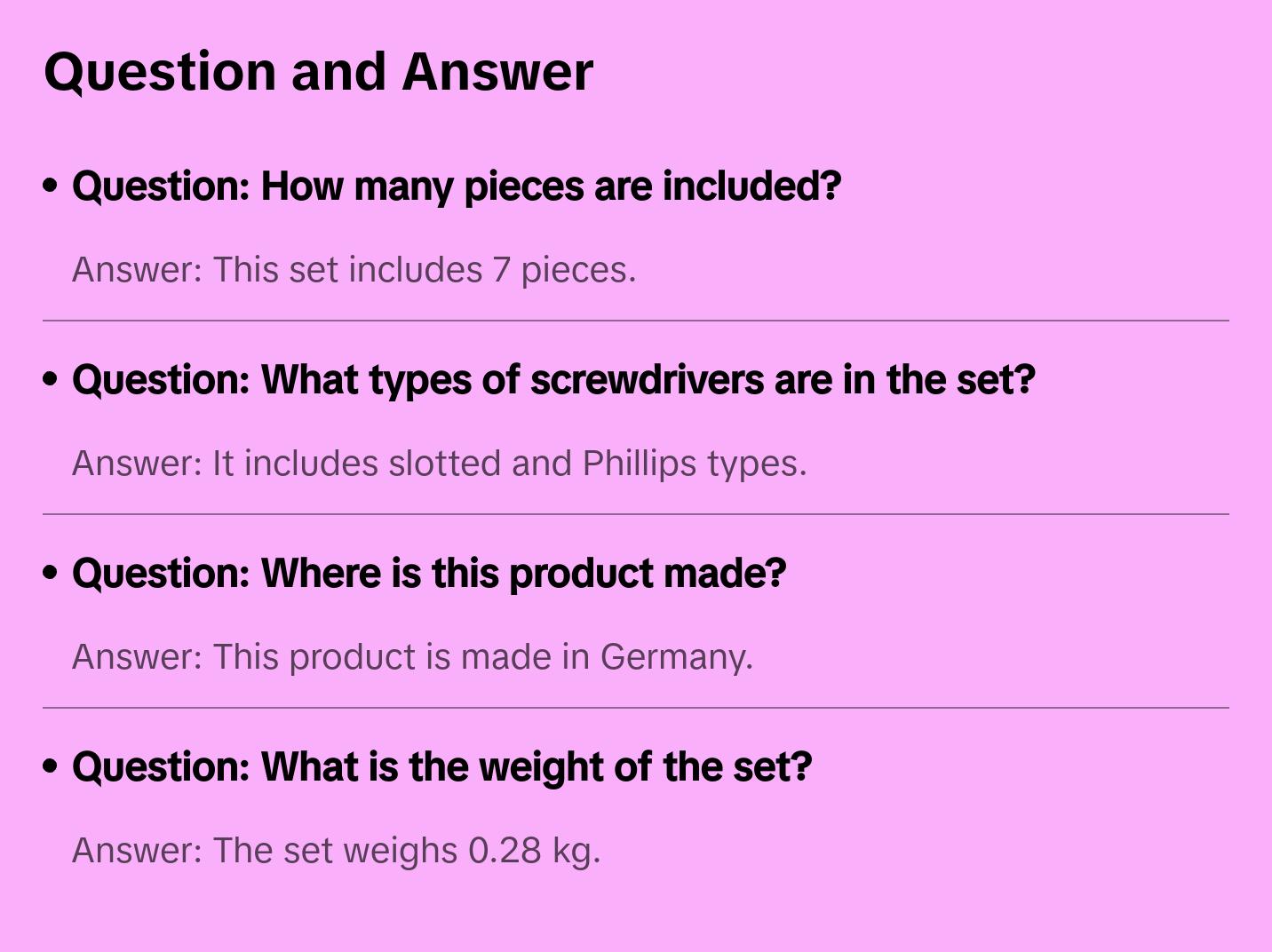Screen dimensions: 1272x952
Task: Click the "Answer:" label above the first divider
Action: point(138,270)
